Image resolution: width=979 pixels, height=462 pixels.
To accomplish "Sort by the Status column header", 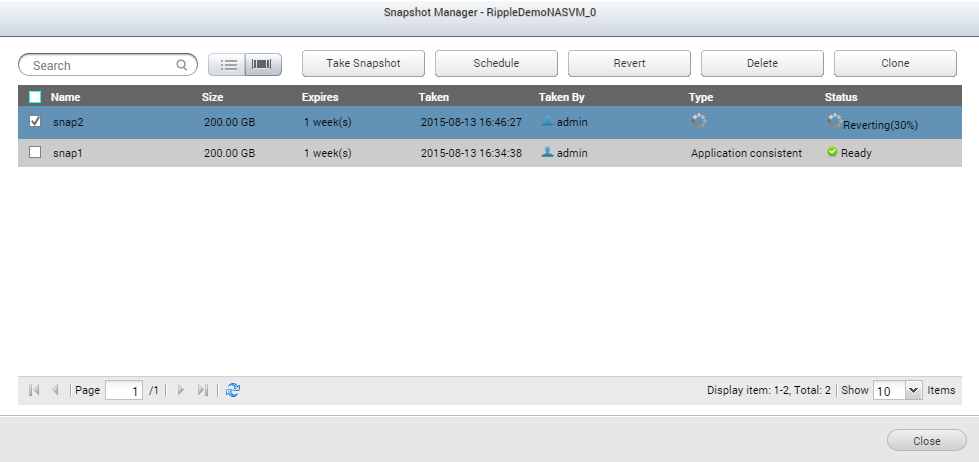I will [841, 97].
